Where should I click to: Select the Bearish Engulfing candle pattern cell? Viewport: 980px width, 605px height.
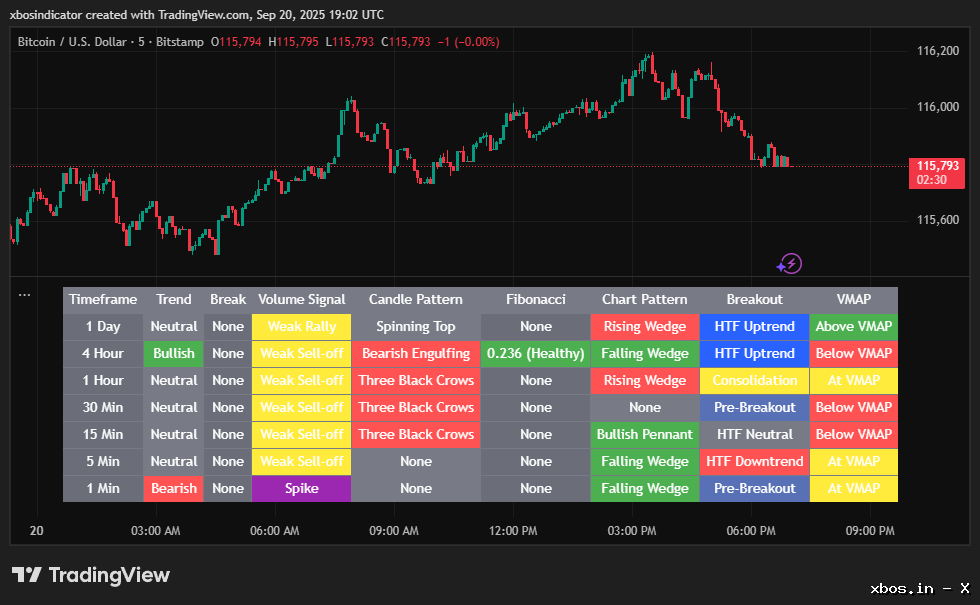pyautogui.click(x=416, y=353)
